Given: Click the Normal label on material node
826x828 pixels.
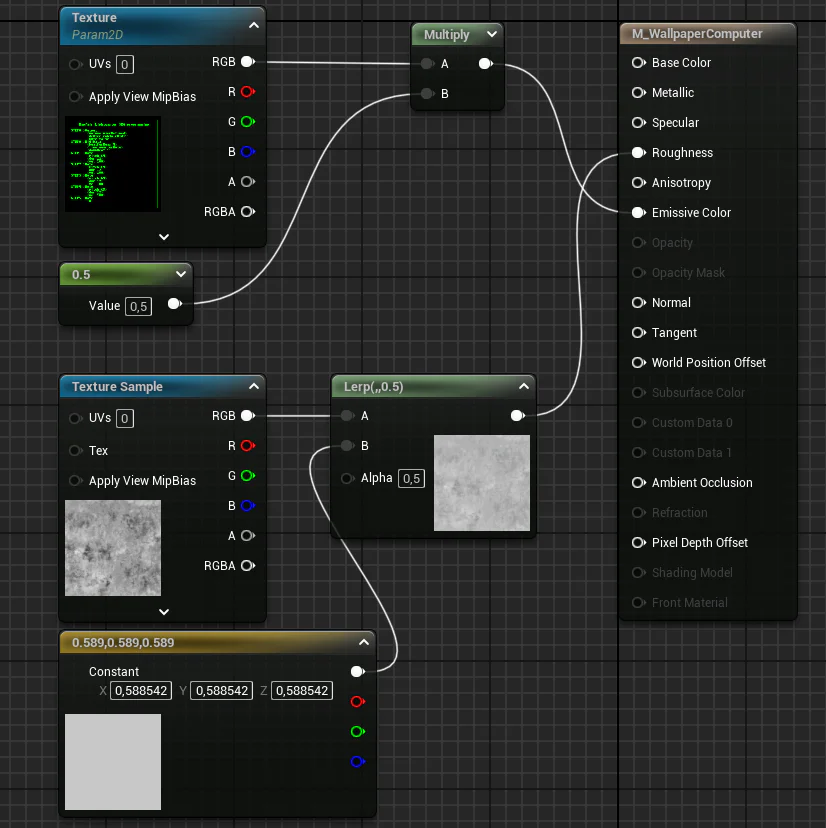Looking at the screenshot, I should [671, 303].
